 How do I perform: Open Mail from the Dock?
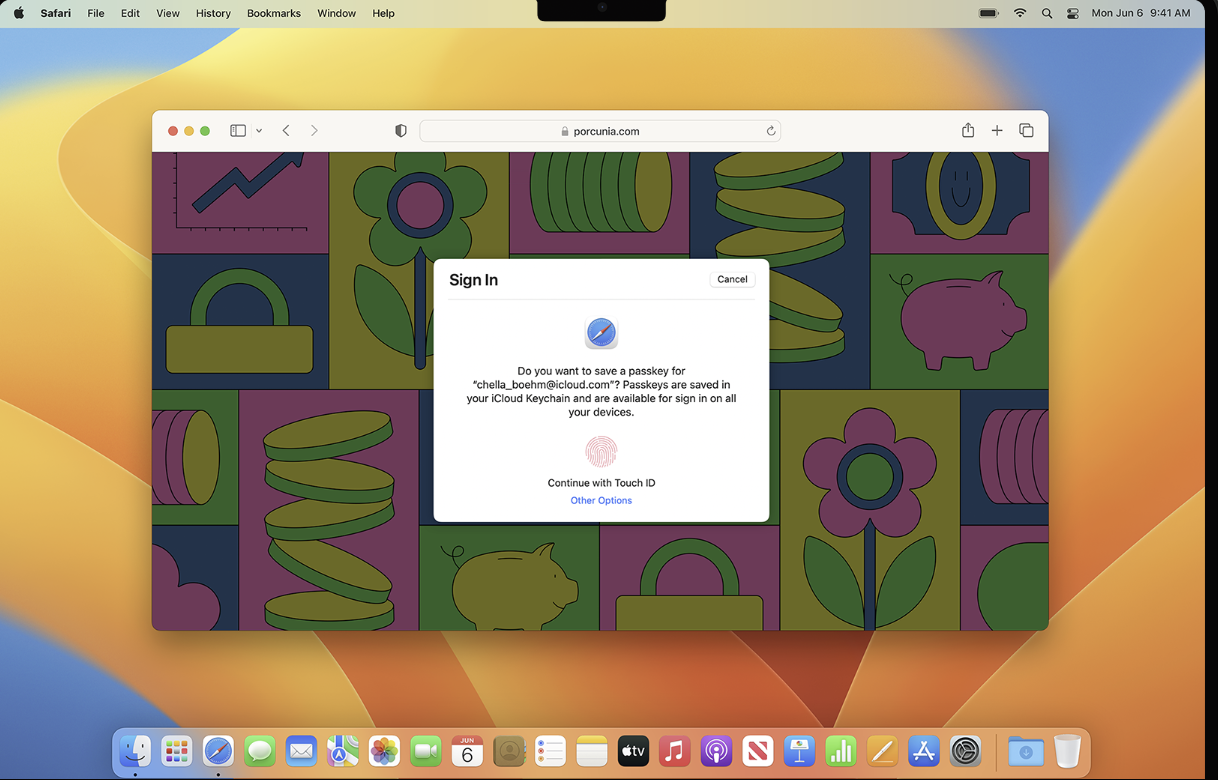[301, 750]
